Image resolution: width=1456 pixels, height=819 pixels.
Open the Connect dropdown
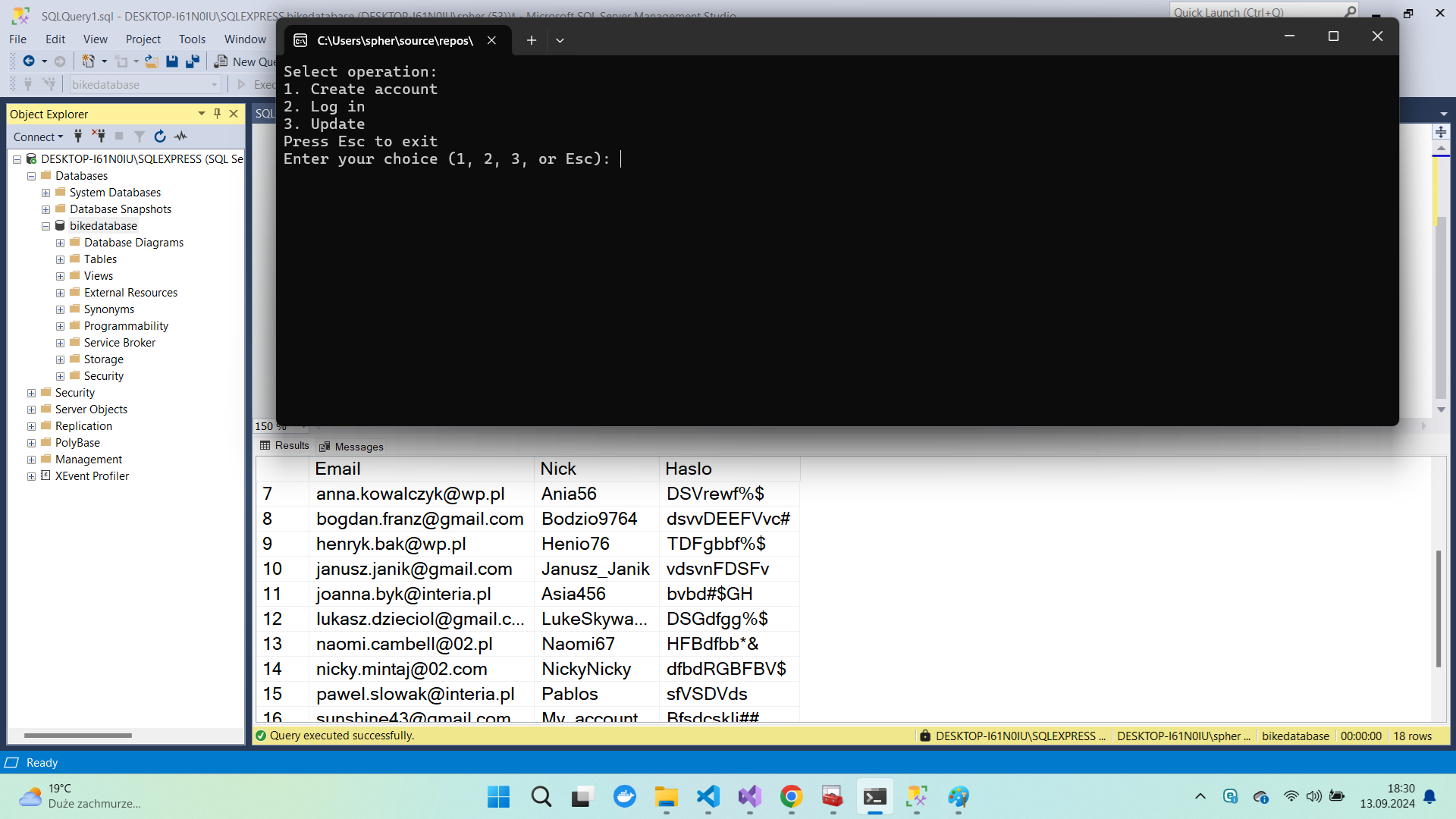pyautogui.click(x=38, y=136)
